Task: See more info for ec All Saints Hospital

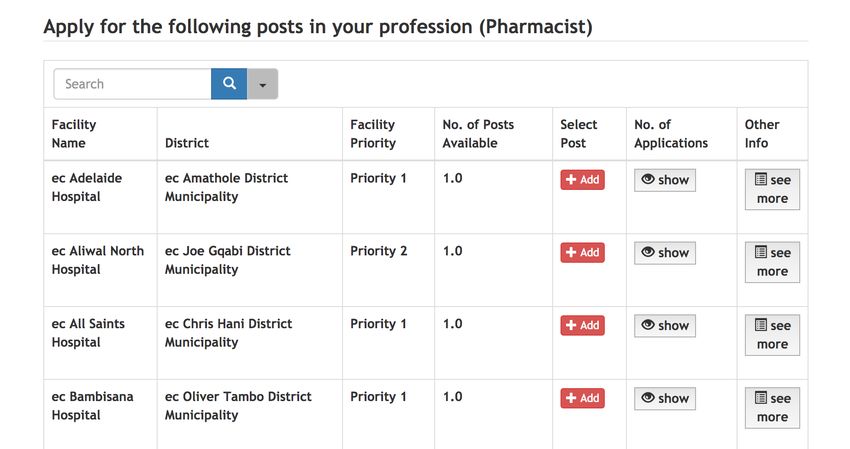Action: [772, 335]
